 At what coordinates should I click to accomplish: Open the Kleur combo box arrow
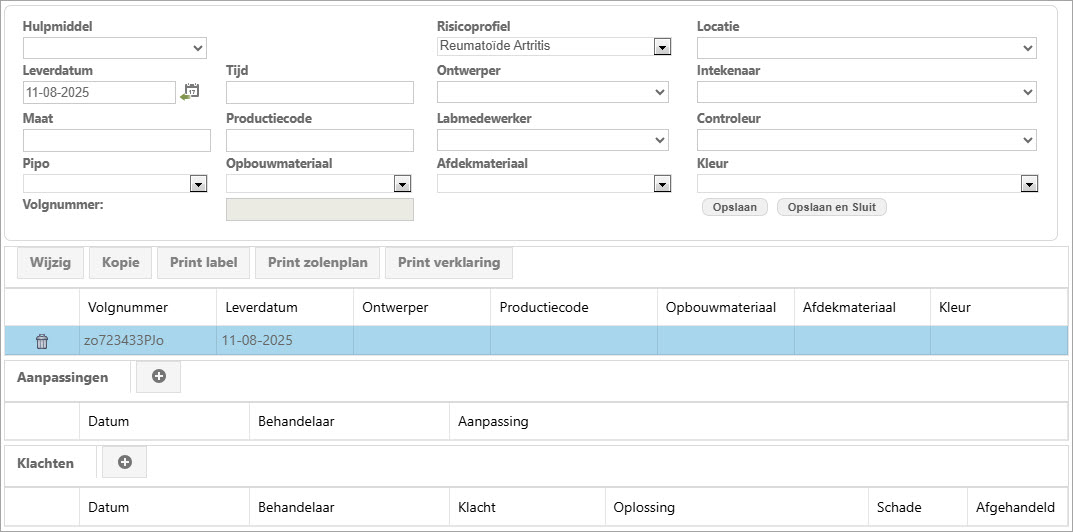[x=1027, y=184]
